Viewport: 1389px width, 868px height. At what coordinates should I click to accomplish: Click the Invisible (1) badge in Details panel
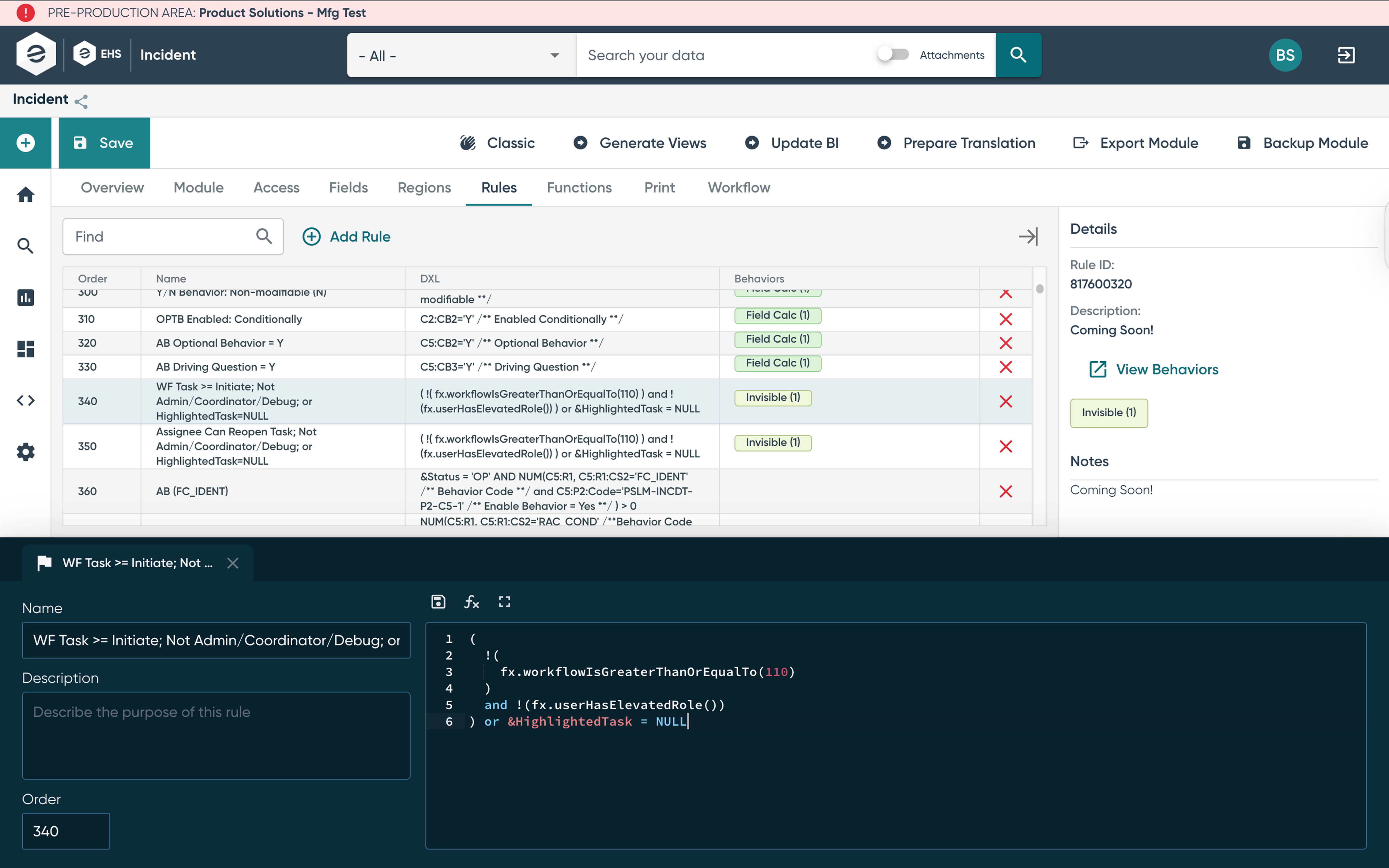1109,413
